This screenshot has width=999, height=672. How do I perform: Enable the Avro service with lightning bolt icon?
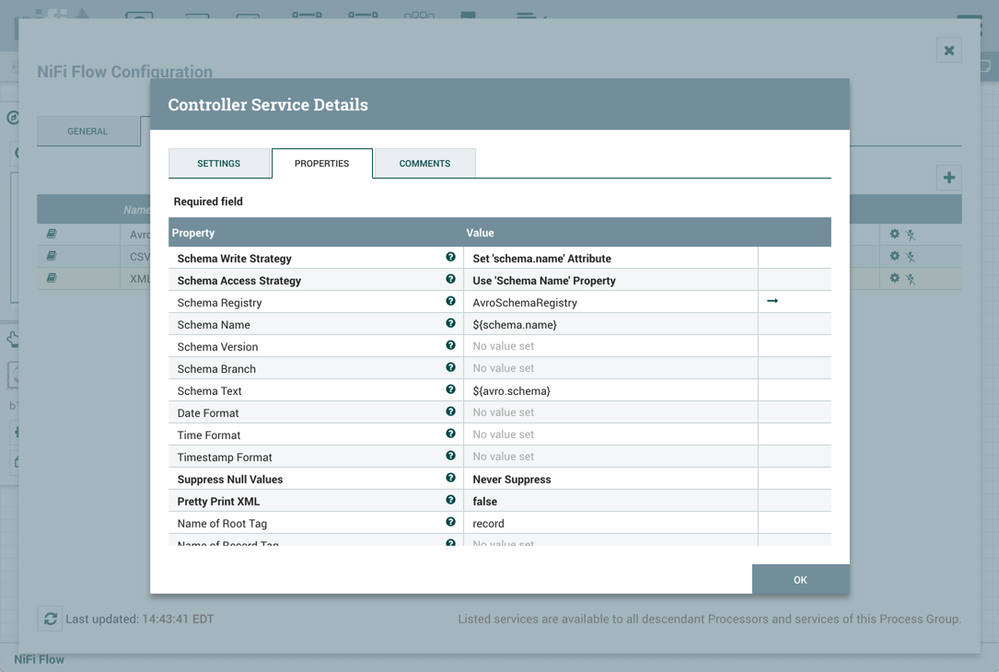[910, 234]
